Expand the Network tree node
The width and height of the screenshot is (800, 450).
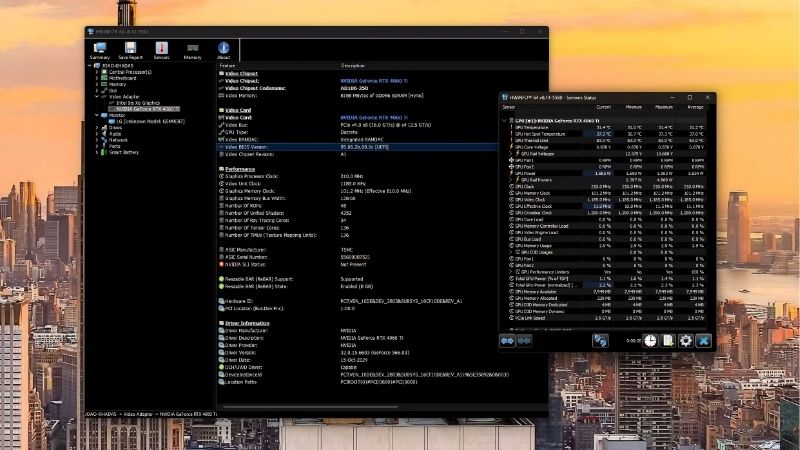pos(96,140)
